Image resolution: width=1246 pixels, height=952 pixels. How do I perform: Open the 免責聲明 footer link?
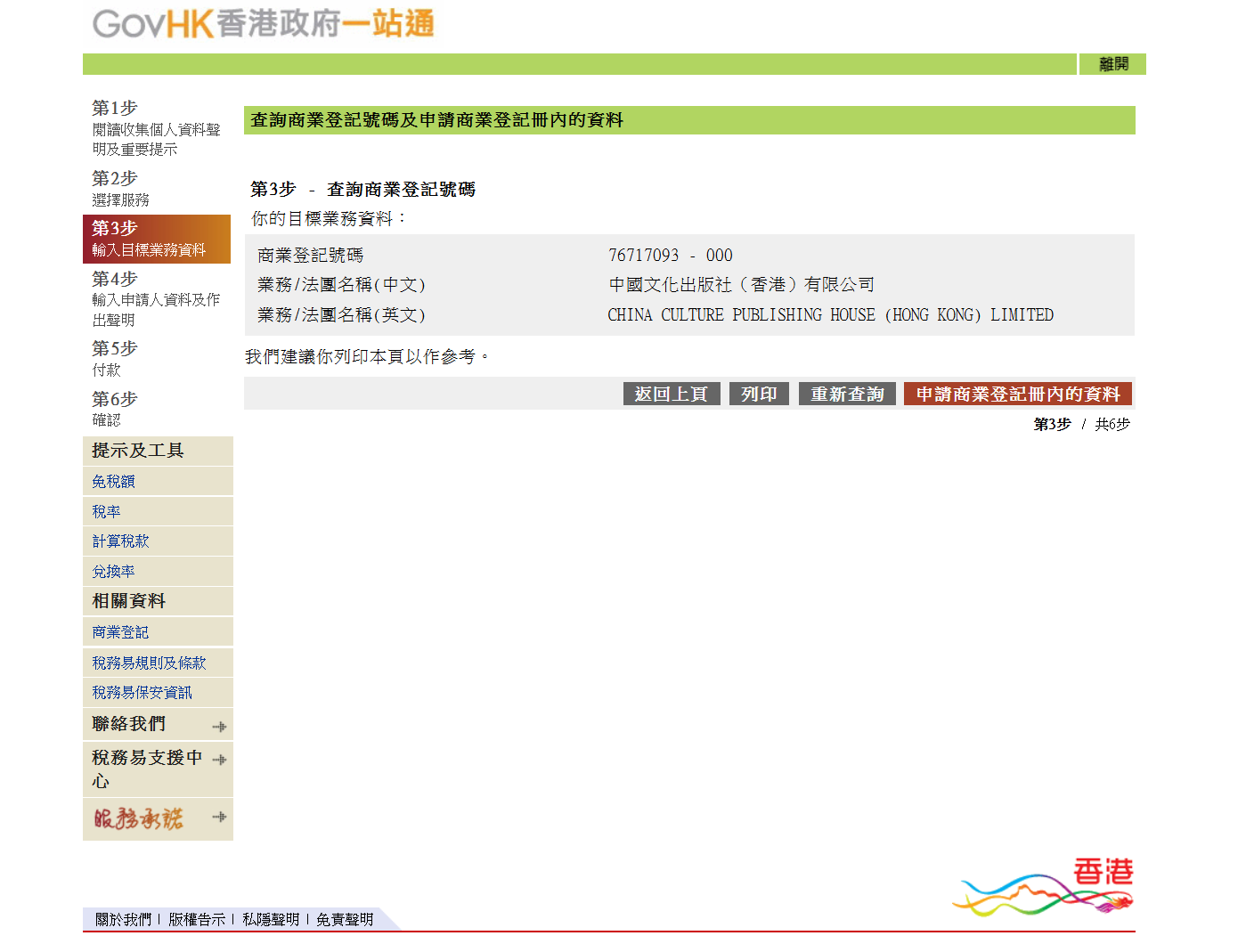pyautogui.click(x=345, y=919)
